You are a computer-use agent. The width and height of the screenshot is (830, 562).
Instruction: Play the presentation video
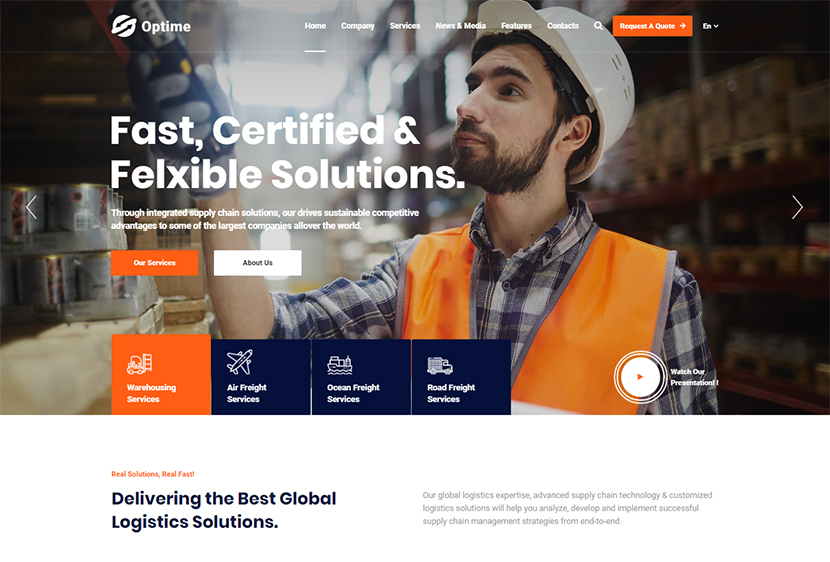[x=640, y=377]
